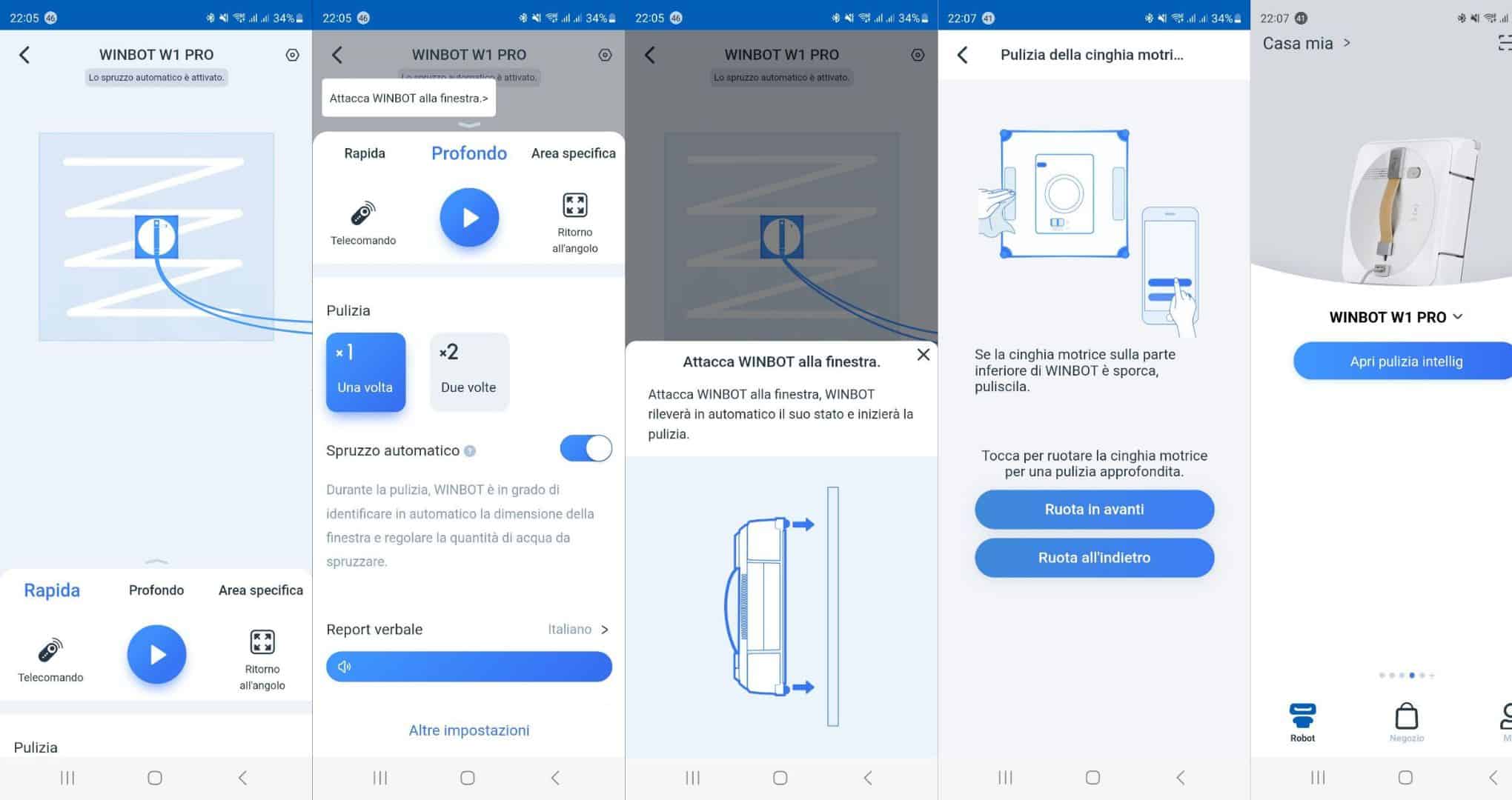Go back from the Rapida mode screen header
The height and width of the screenshot is (800, 1512).
(x=24, y=55)
